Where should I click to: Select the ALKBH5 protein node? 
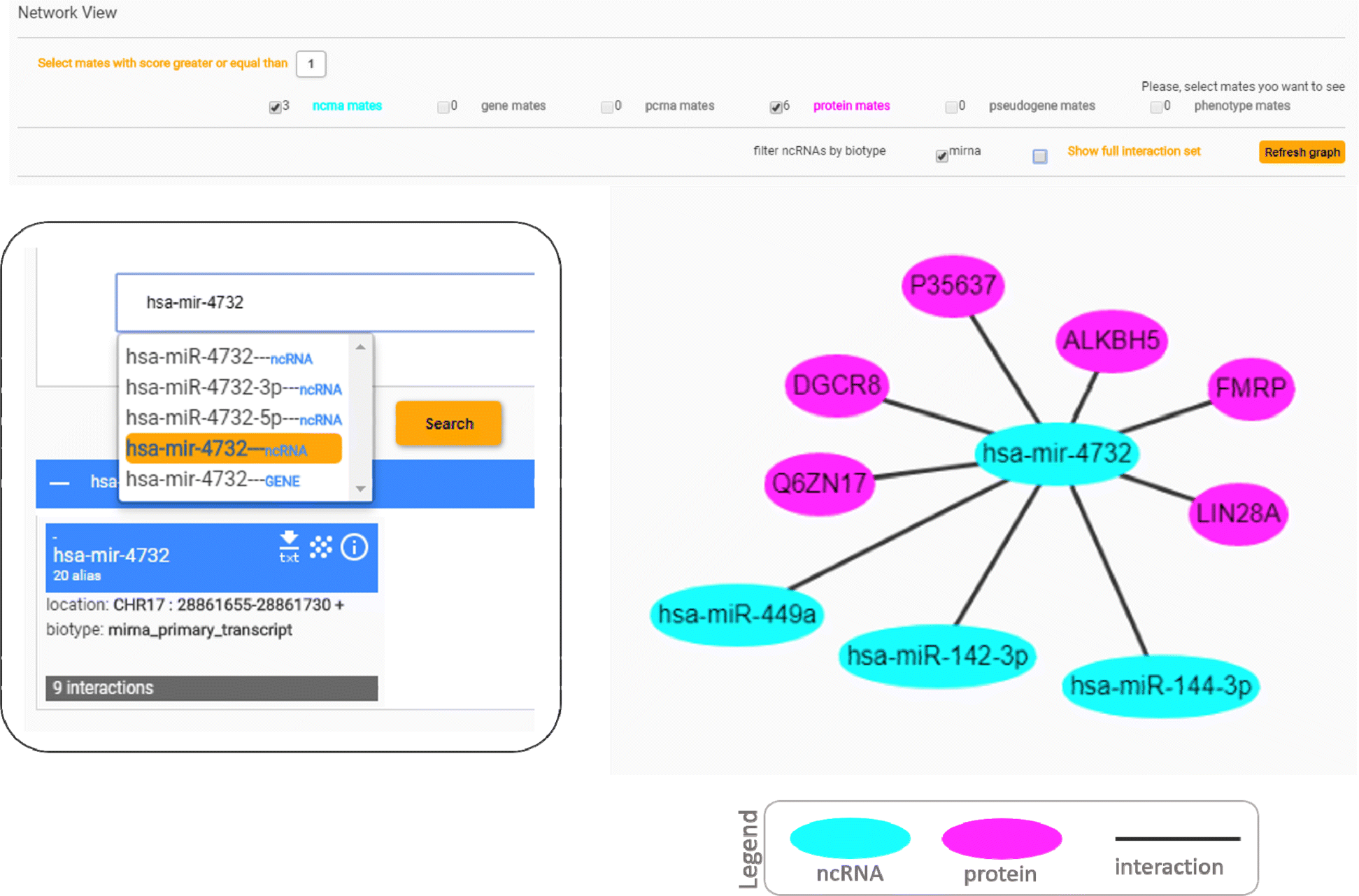[x=1111, y=341]
